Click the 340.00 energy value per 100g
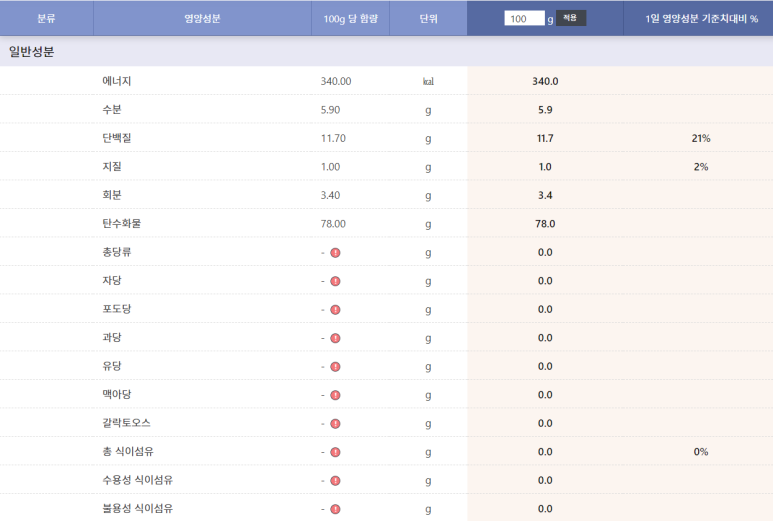The width and height of the screenshot is (773, 521). (x=336, y=81)
